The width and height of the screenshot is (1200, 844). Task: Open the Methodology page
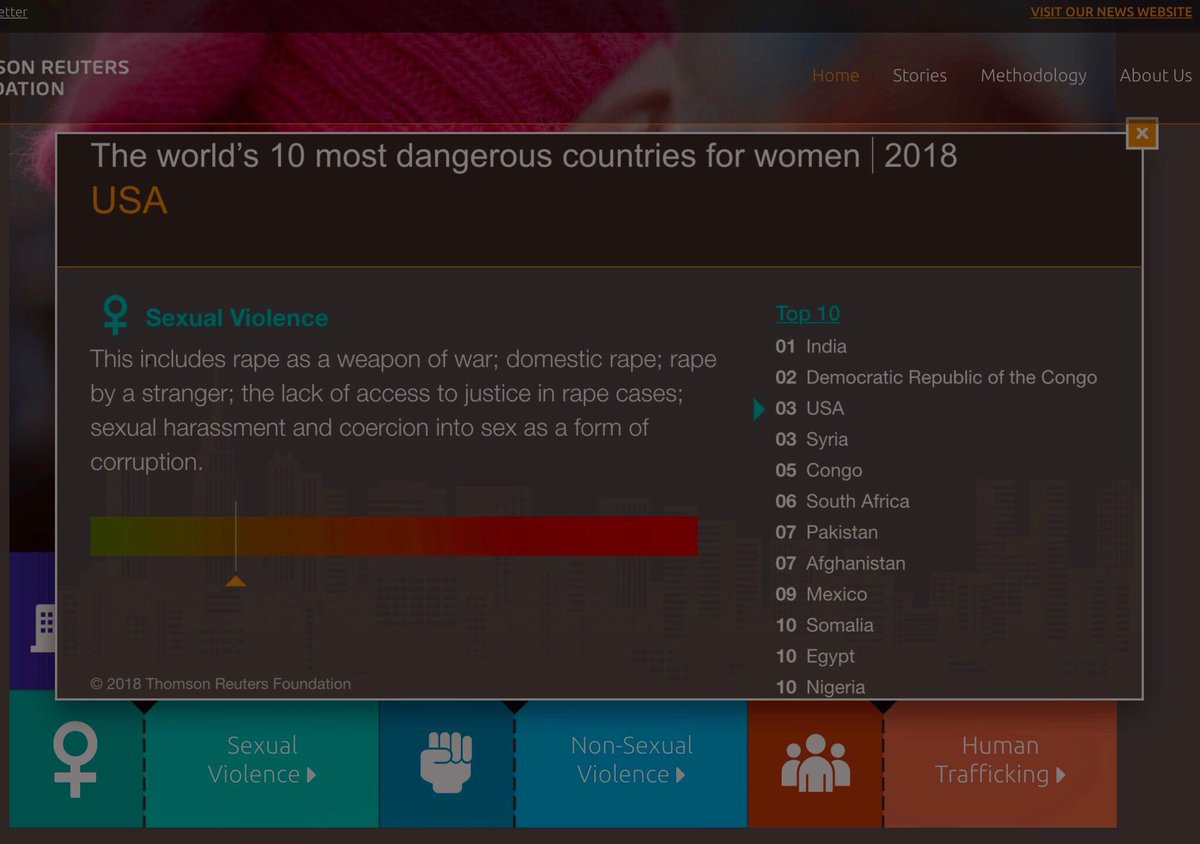tap(1033, 75)
